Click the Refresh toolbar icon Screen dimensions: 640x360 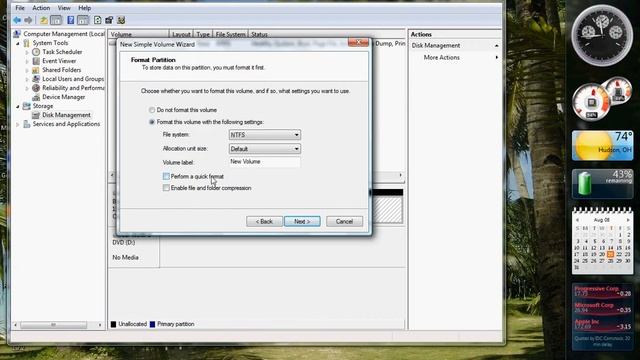[x=98, y=20]
